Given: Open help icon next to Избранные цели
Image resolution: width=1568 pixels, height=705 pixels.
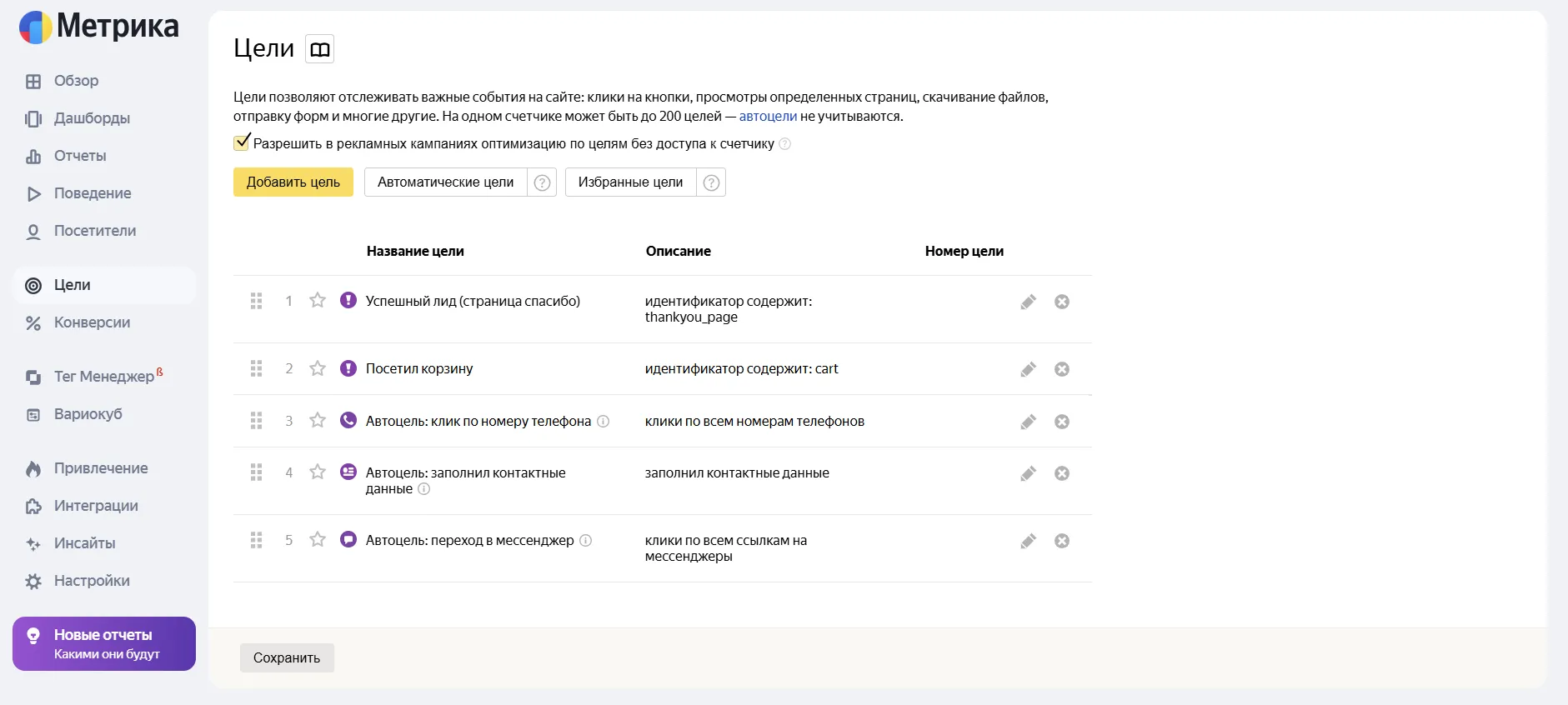Looking at the screenshot, I should 711,182.
